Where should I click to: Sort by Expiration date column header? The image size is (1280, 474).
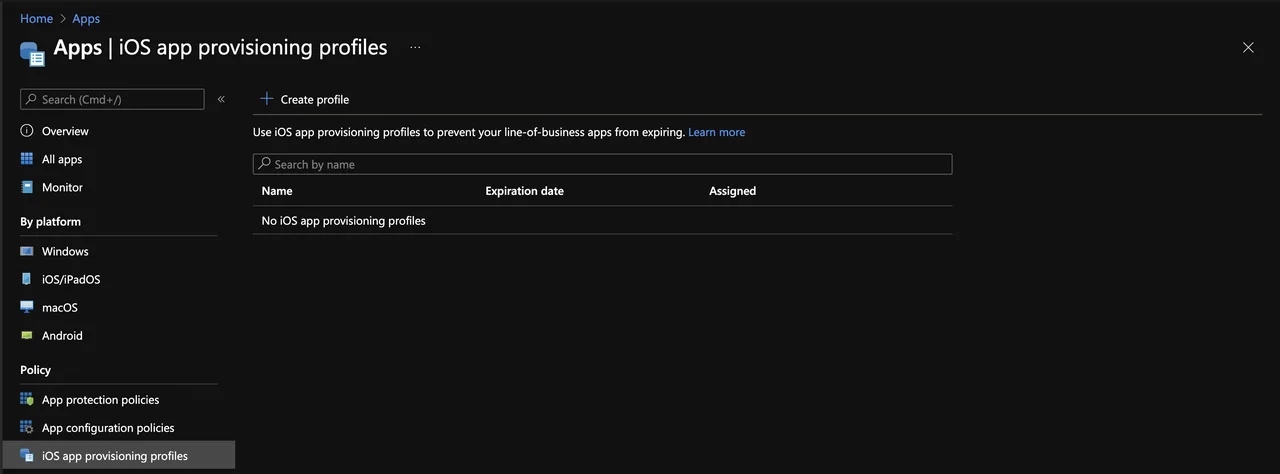(x=524, y=191)
